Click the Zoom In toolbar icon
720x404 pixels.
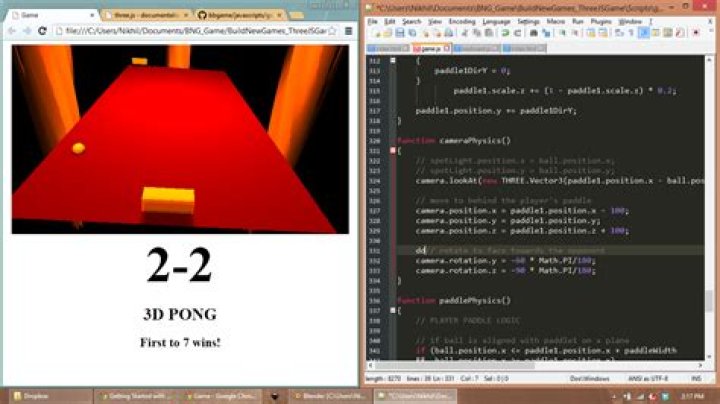click(x=562, y=33)
